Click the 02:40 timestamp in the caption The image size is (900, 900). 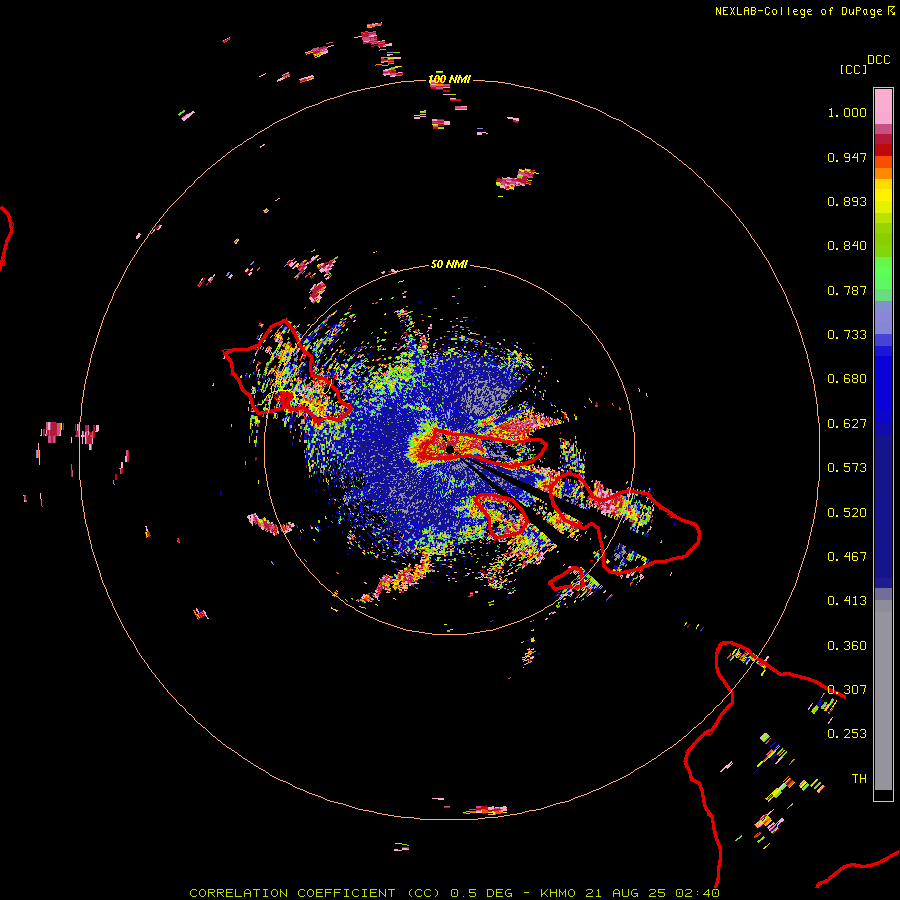(x=698, y=893)
